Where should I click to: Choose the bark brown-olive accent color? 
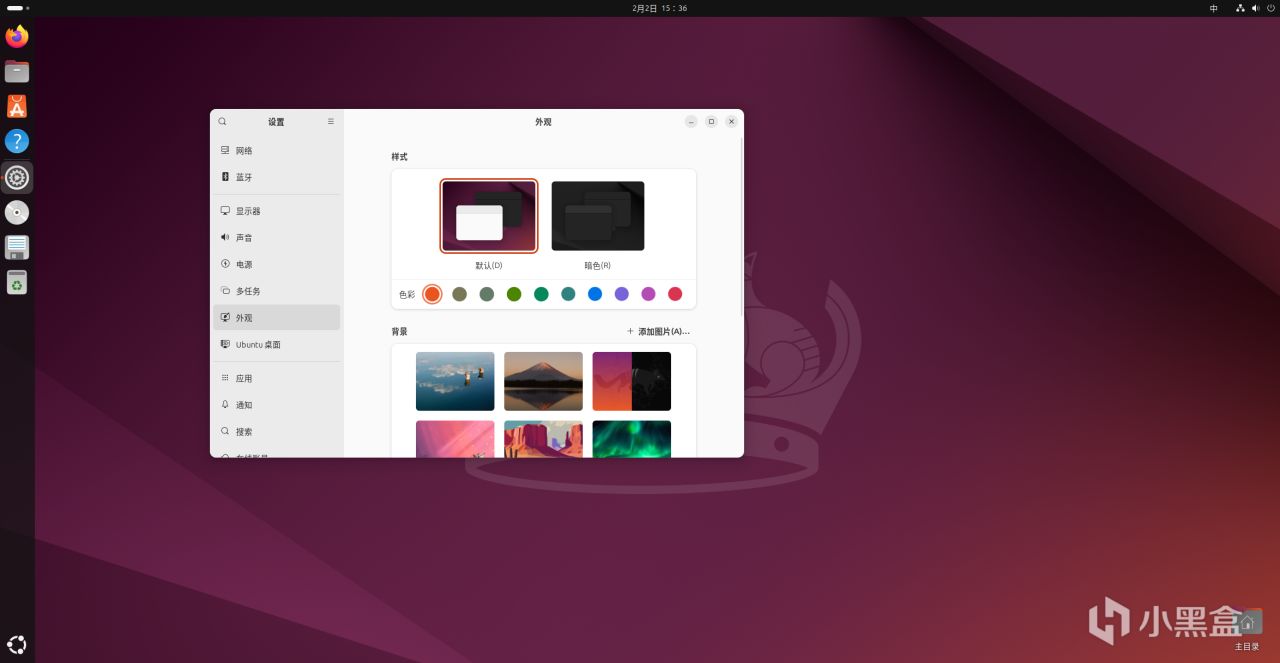click(x=460, y=294)
